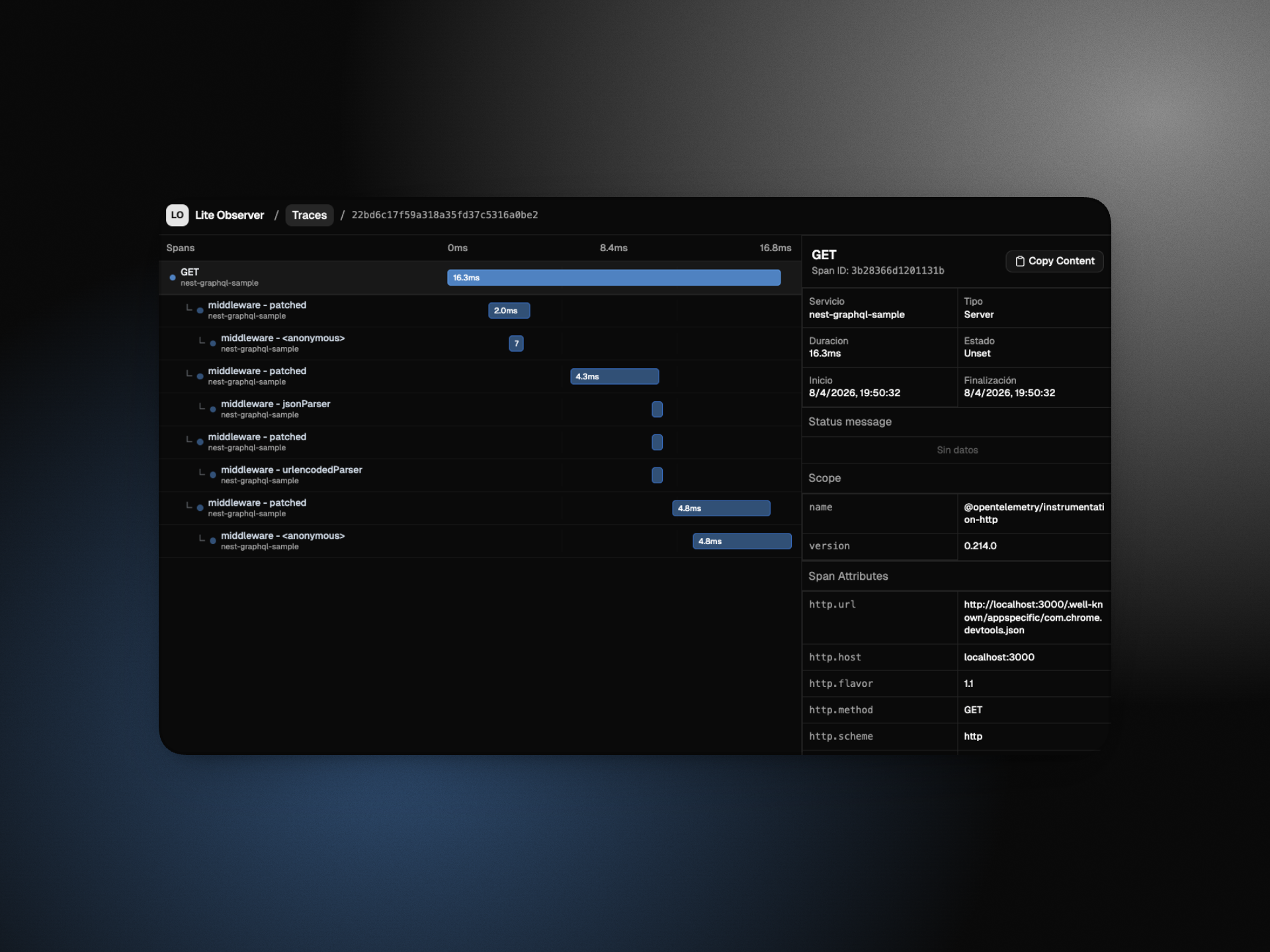Click the Inicio timestamp value

pos(855,393)
